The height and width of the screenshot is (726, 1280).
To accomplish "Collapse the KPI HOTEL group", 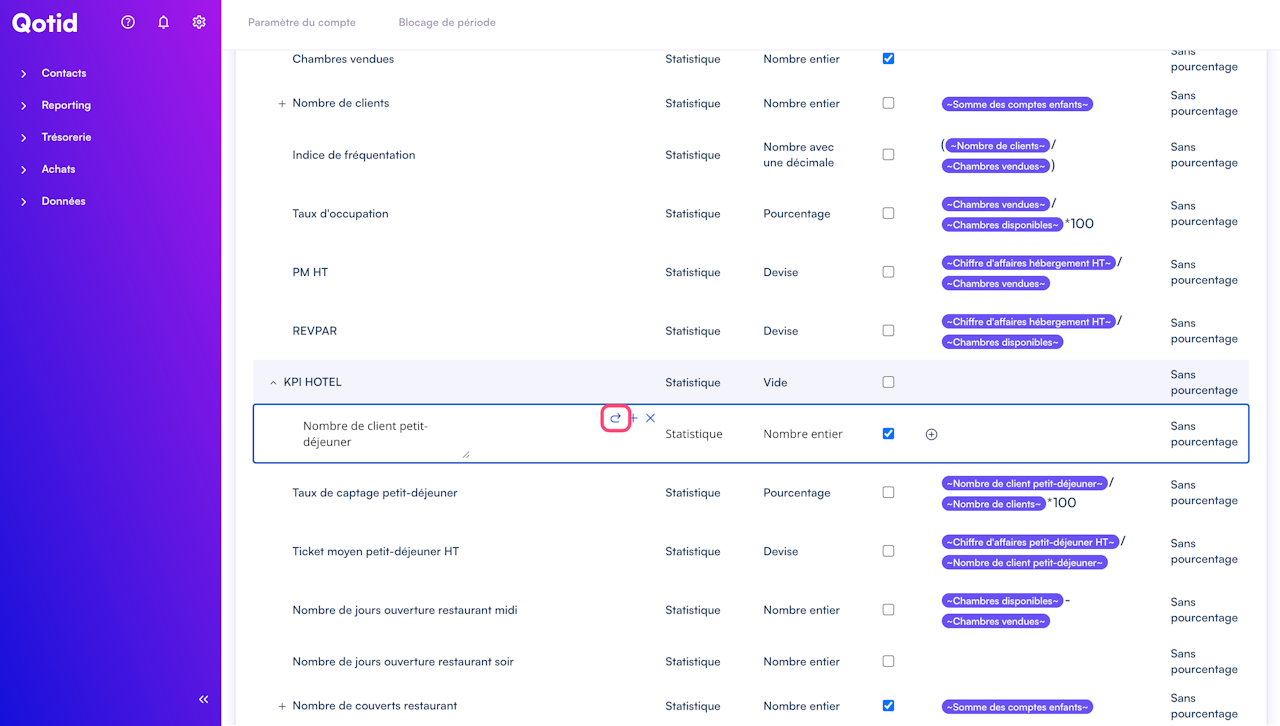I will tap(273, 382).
